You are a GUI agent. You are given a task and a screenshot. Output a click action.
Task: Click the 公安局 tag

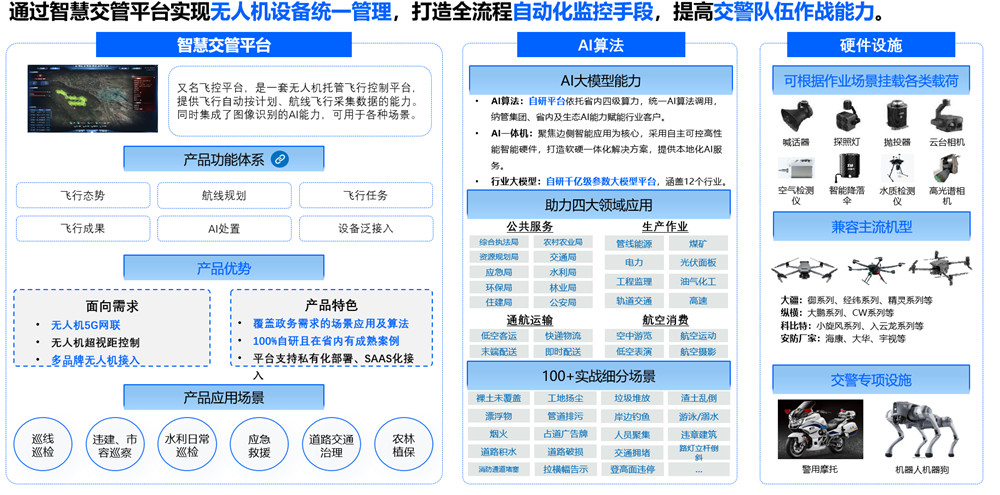(x=563, y=302)
